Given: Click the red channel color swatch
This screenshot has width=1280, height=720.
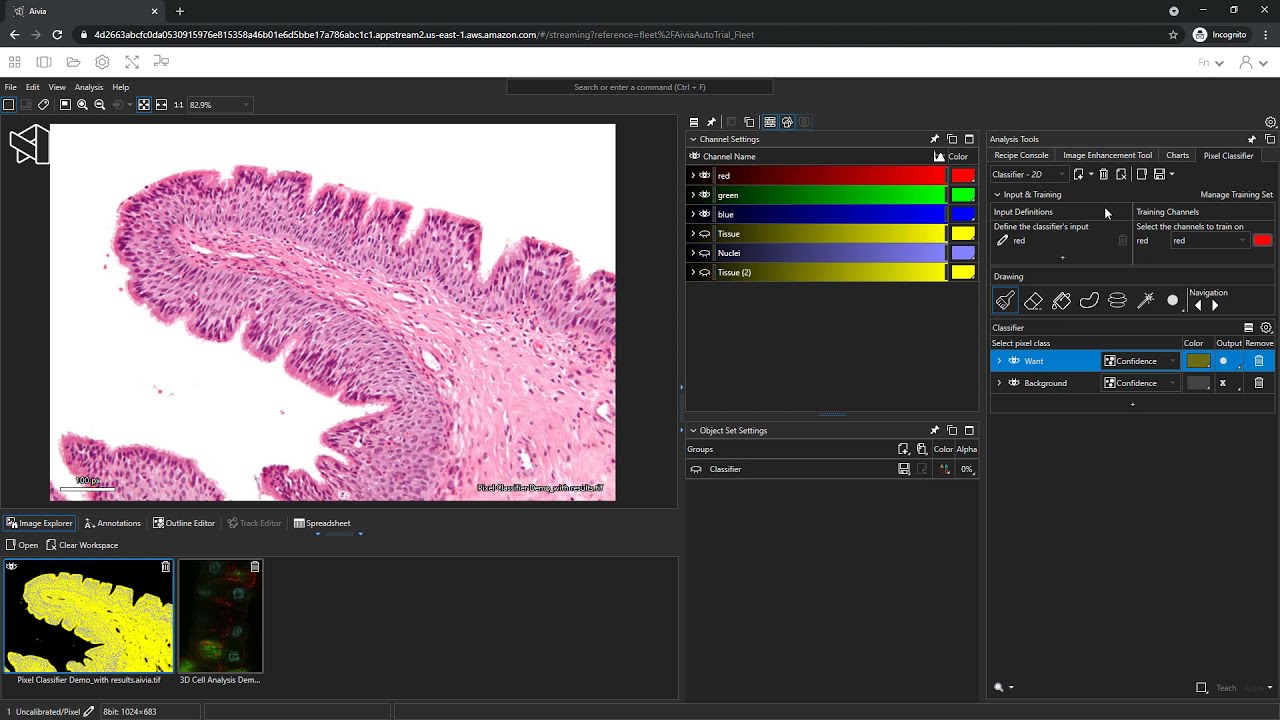Looking at the screenshot, I should pos(962,176).
